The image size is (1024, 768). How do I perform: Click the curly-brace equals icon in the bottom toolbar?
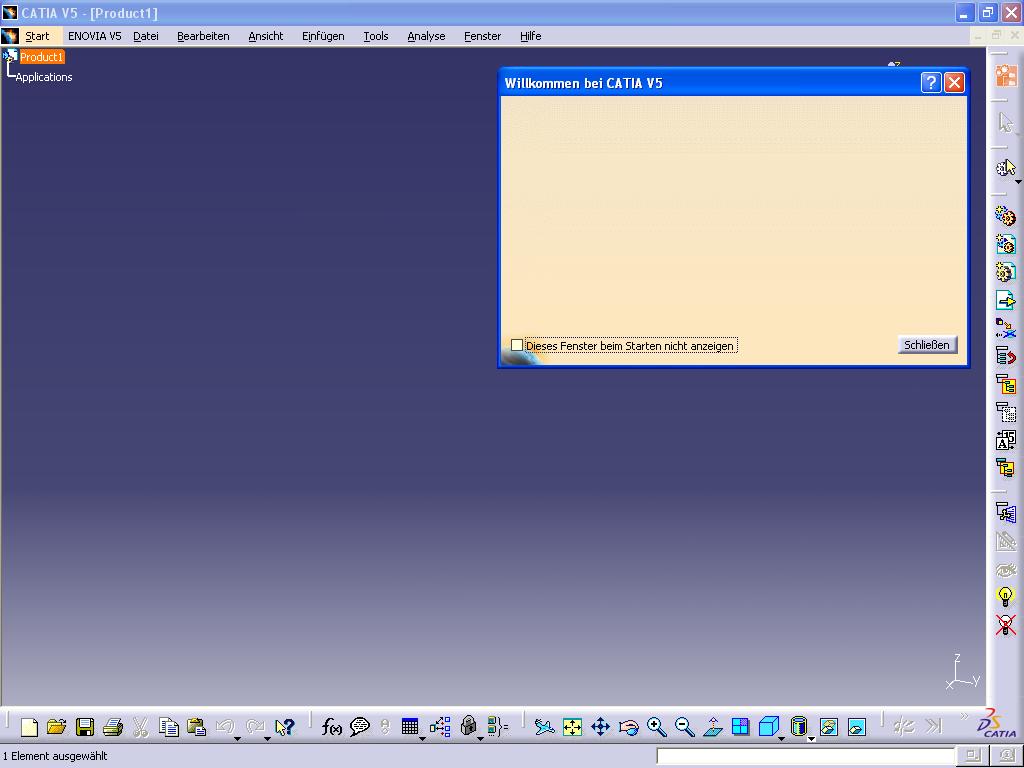point(498,727)
